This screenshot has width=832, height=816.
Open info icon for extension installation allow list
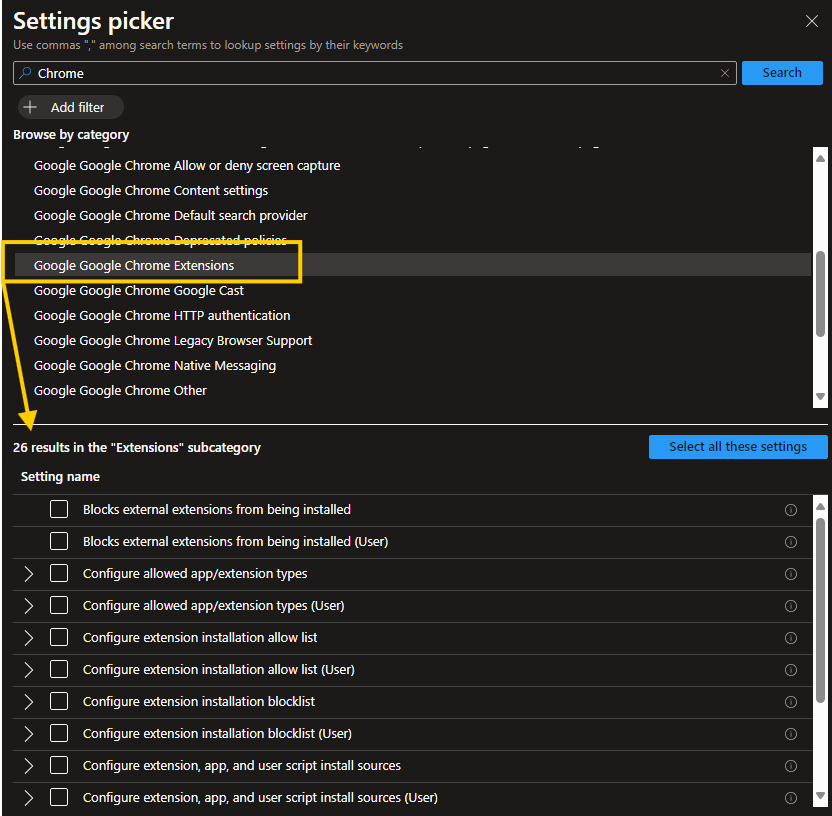coord(790,638)
